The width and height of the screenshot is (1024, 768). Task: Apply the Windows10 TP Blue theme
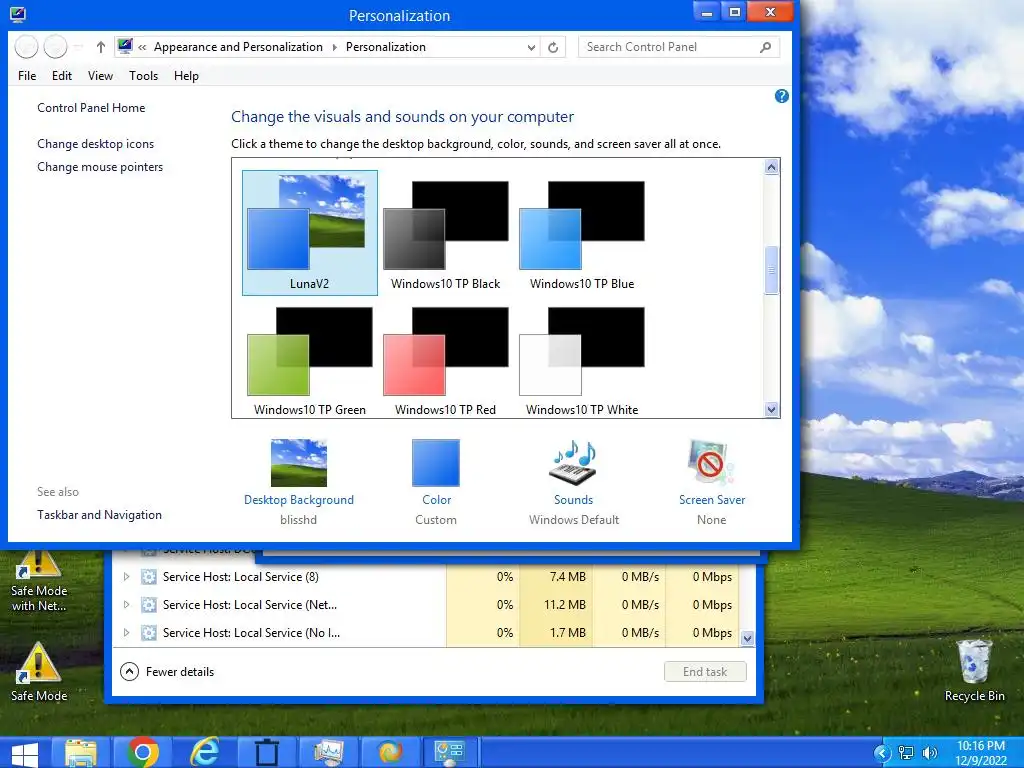click(x=582, y=233)
